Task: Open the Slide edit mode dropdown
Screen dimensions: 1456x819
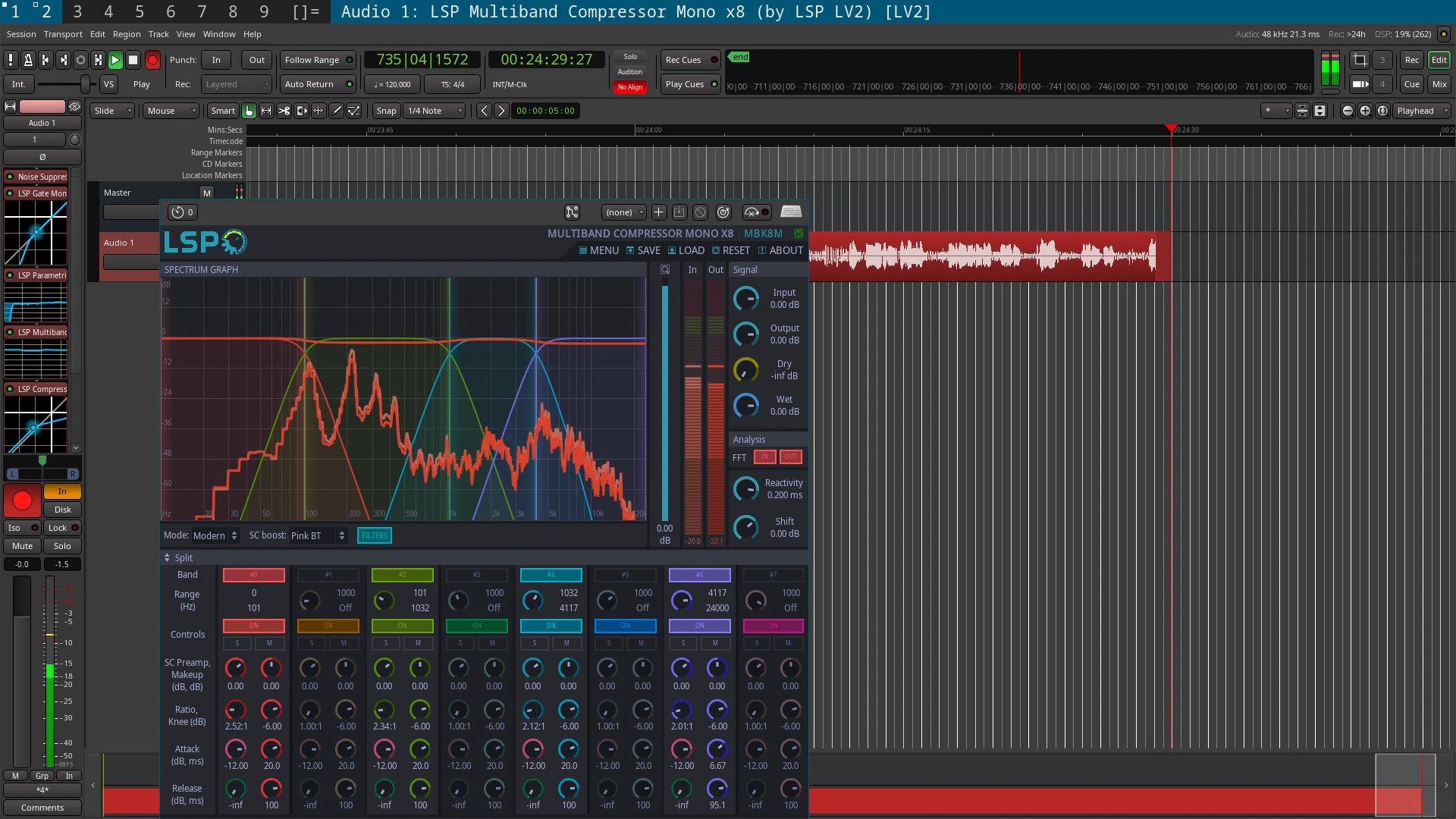Action: click(x=112, y=111)
